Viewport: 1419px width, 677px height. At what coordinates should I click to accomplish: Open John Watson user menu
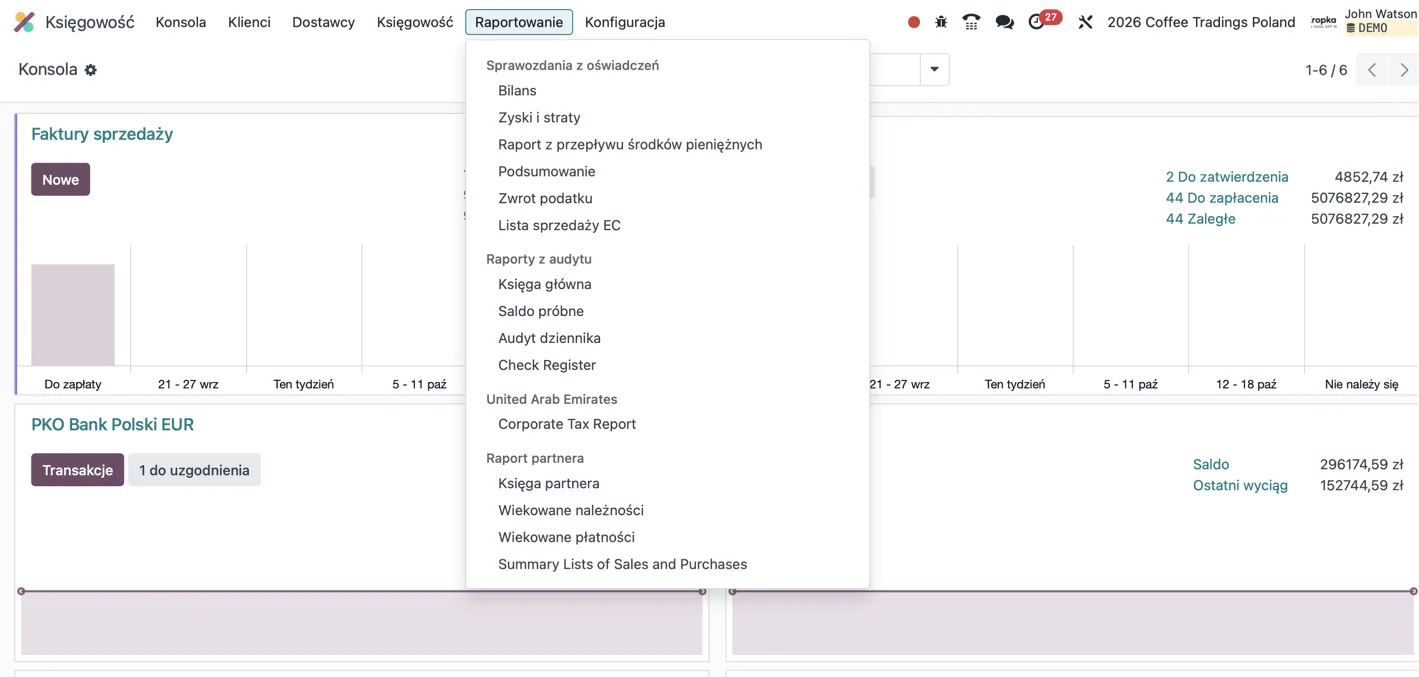(x=1380, y=21)
